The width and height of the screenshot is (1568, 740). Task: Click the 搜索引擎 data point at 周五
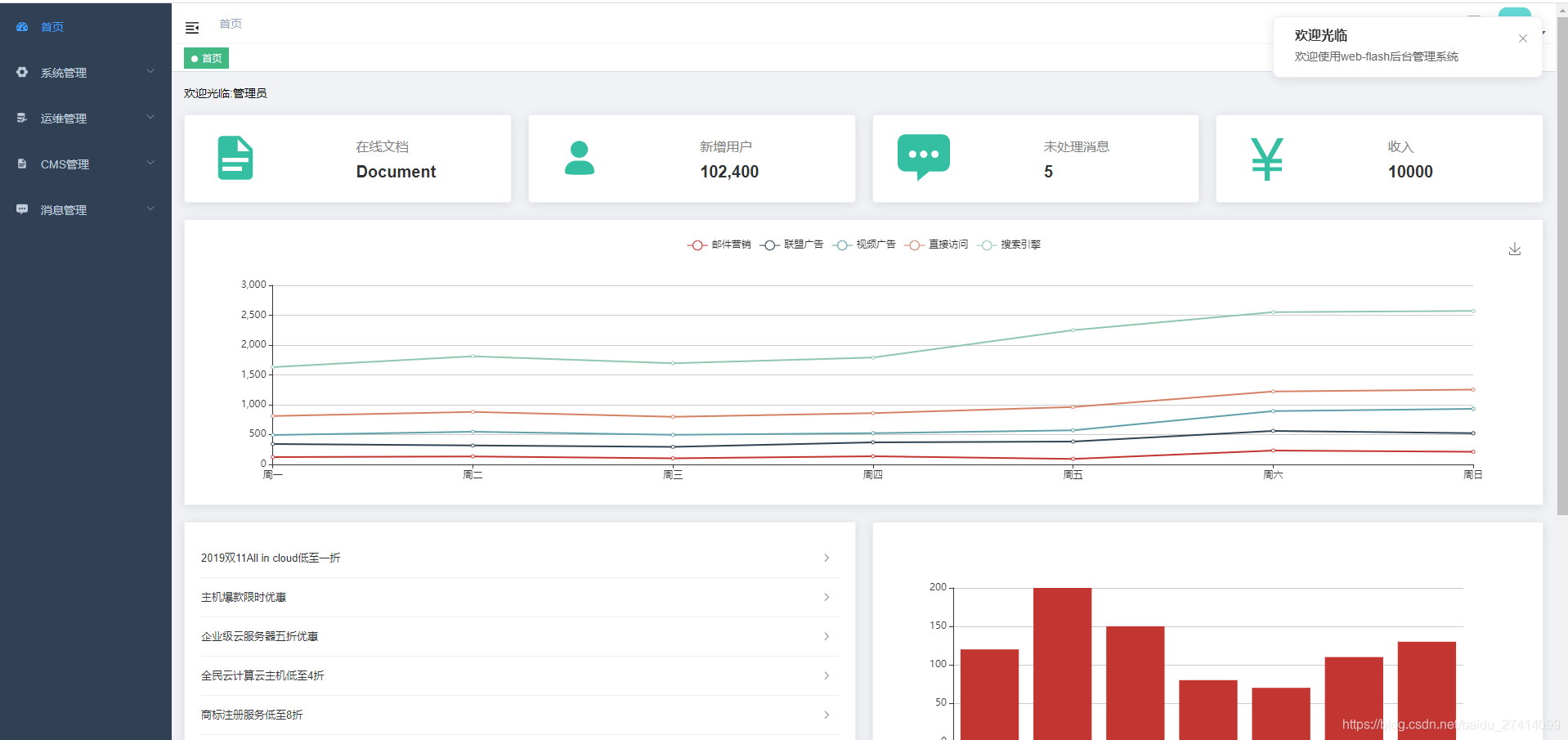point(1073,330)
